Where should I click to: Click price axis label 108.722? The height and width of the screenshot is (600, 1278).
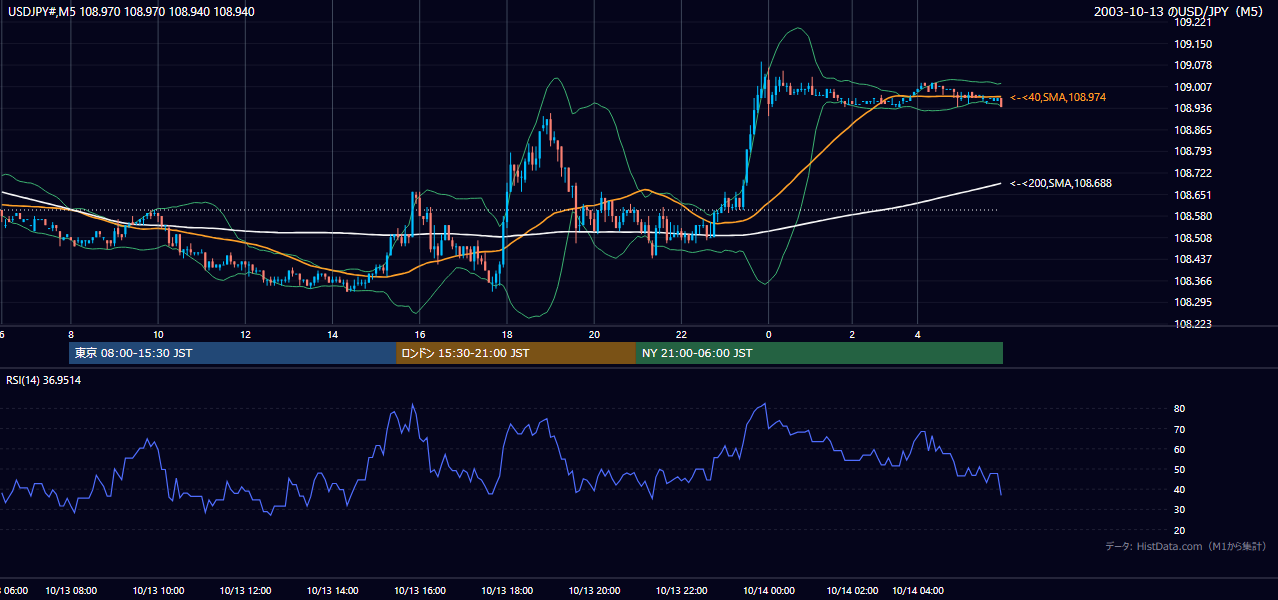(x=1193, y=173)
